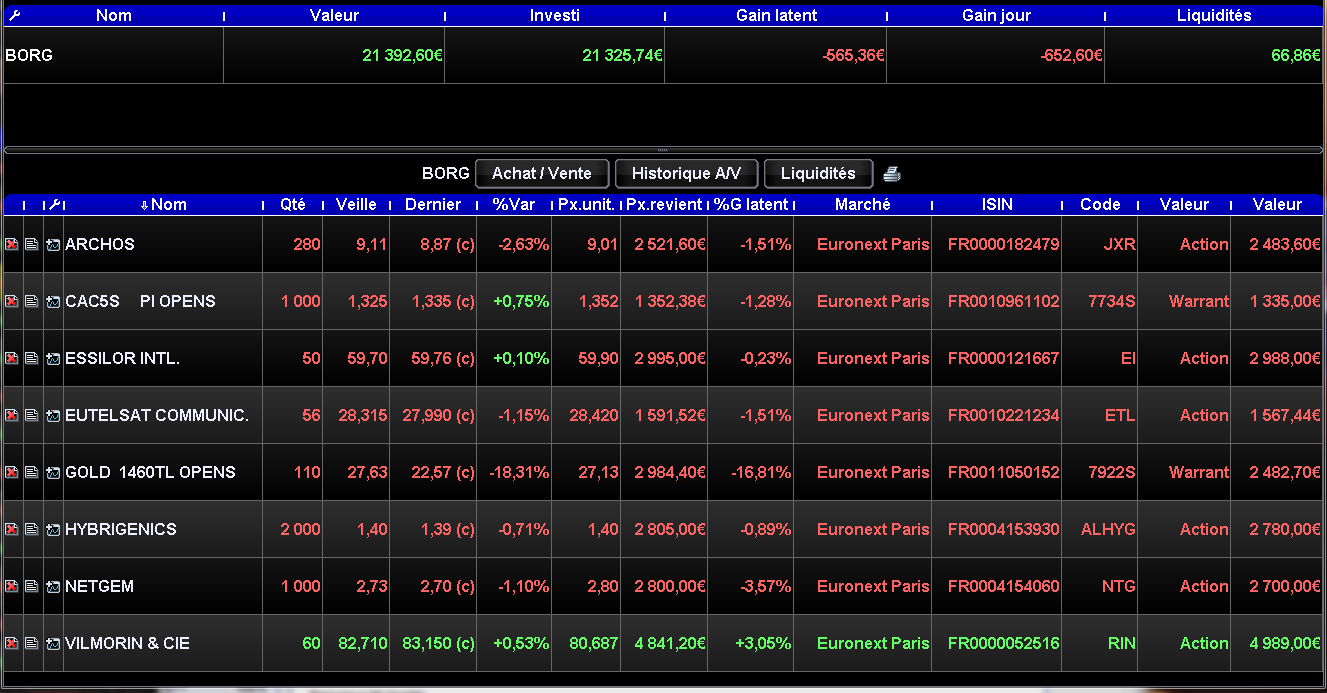Image resolution: width=1327 pixels, height=693 pixels.
Task: Click ISIN FR0010221234
Action: (1004, 415)
